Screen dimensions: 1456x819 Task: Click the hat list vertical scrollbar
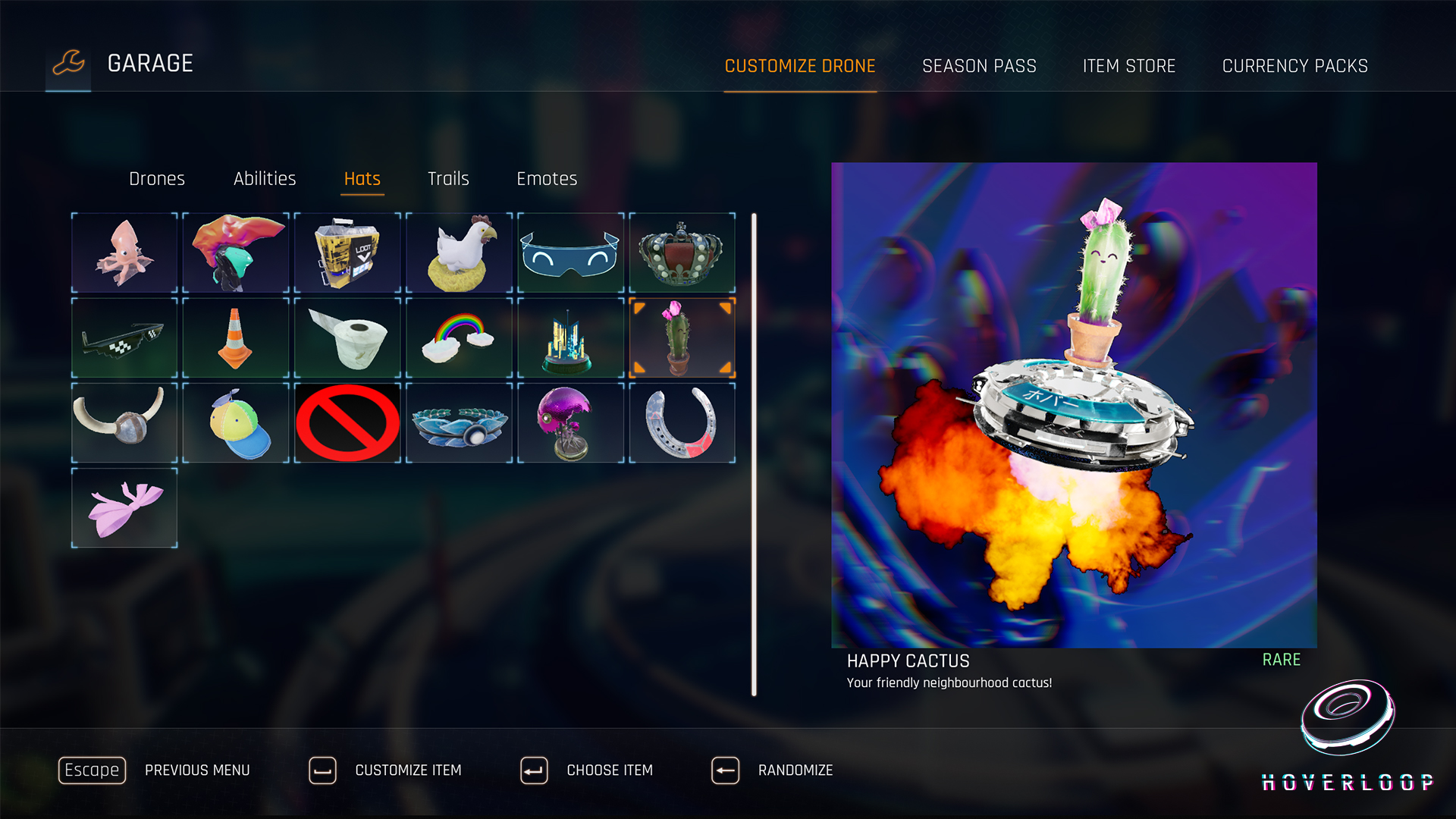pyautogui.click(x=754, y=455)
